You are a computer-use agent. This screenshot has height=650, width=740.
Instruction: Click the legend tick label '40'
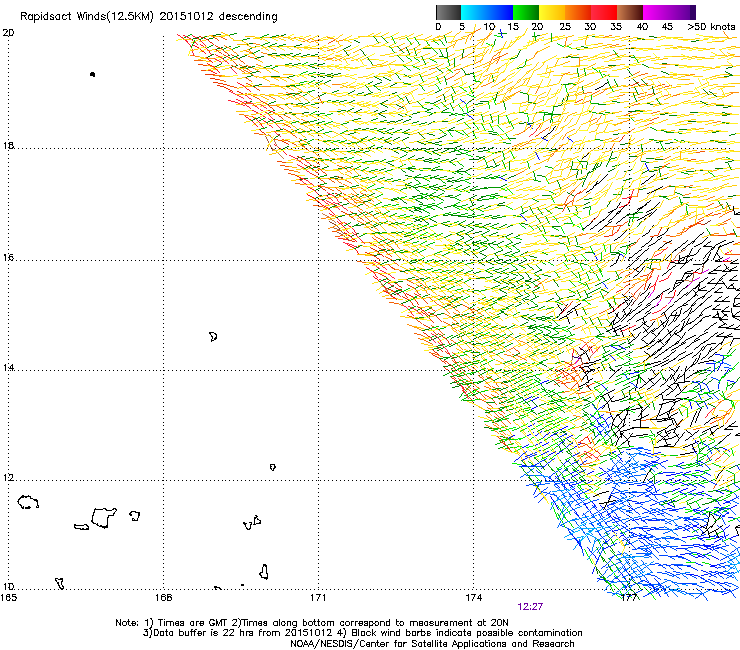point(642,27)
